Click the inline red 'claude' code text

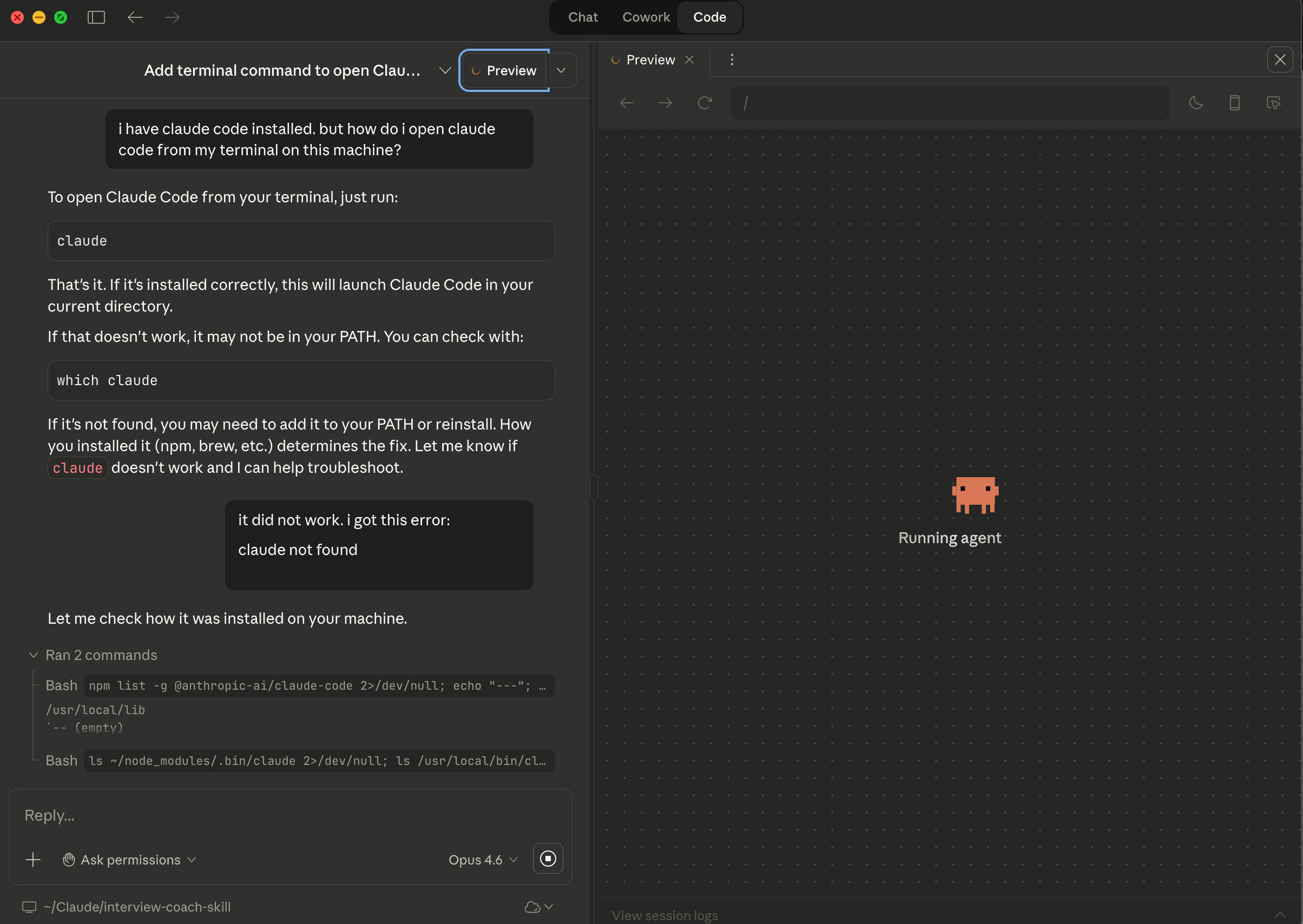pyautogui.click(x=77, y=468)
